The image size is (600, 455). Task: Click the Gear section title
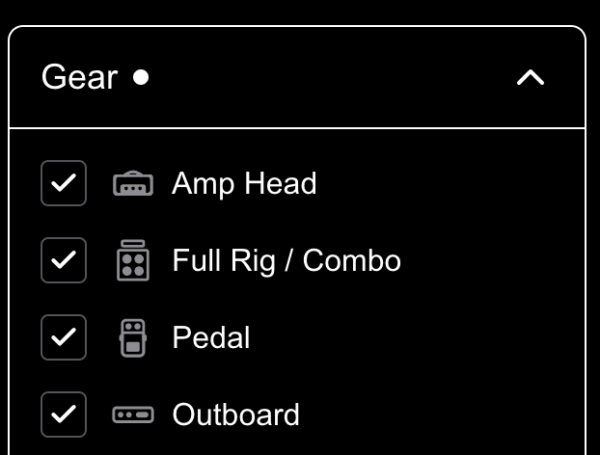click(x=80, y=77)
